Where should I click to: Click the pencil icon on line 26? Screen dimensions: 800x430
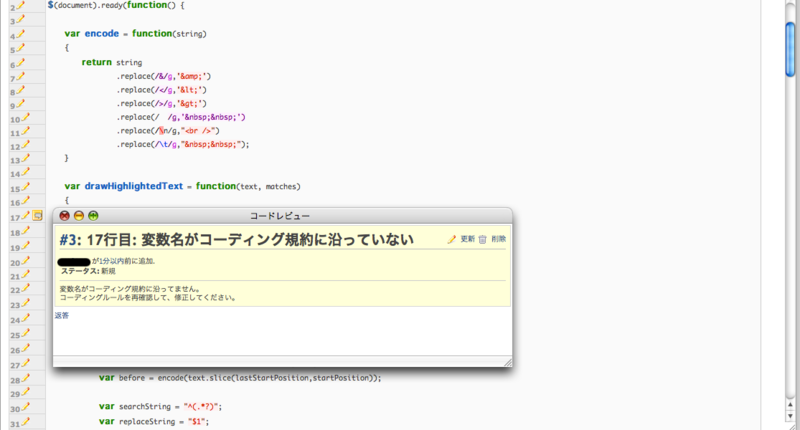(x=25, y=348)
